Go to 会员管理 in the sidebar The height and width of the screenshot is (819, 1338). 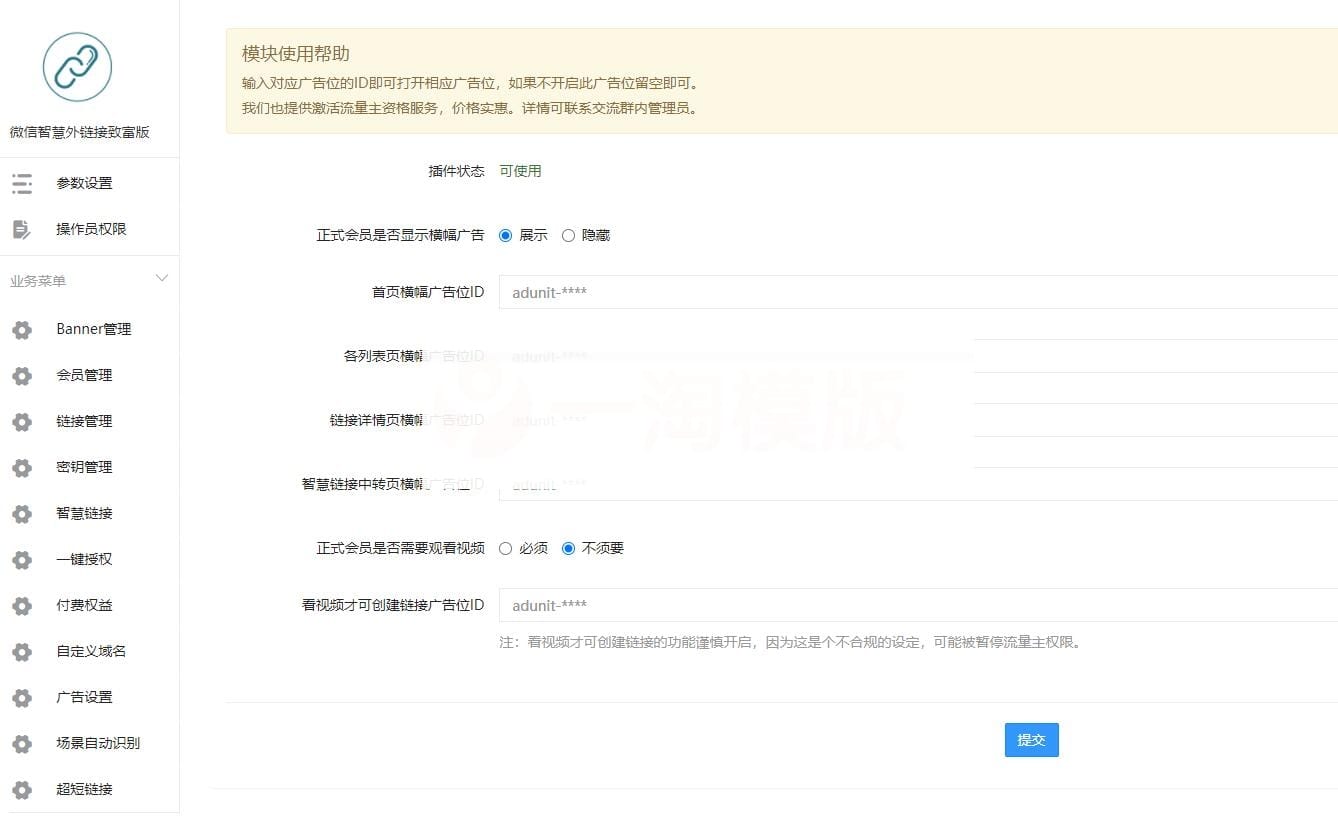[x=85, y=375]
